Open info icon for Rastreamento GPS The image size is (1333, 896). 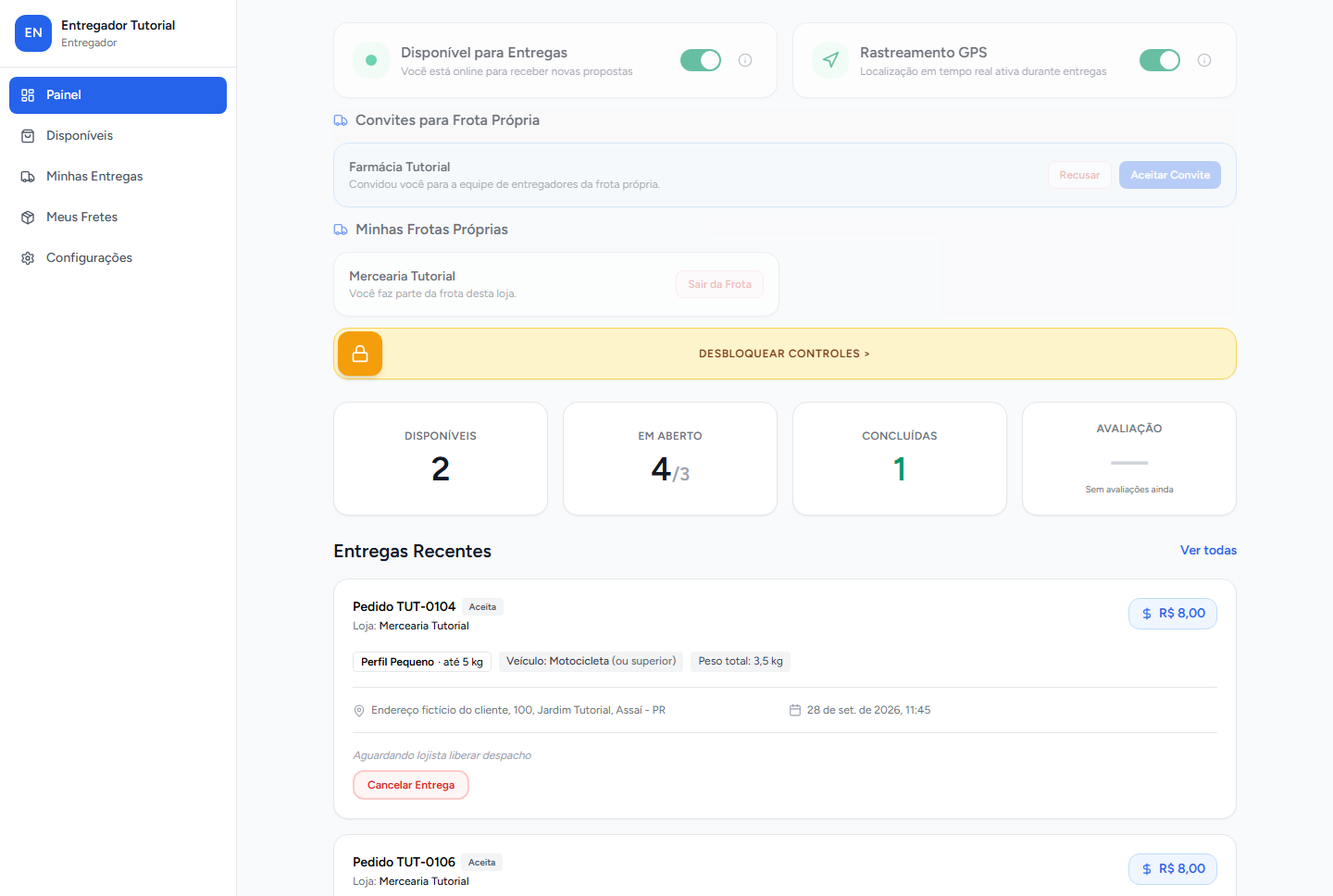1204,60
